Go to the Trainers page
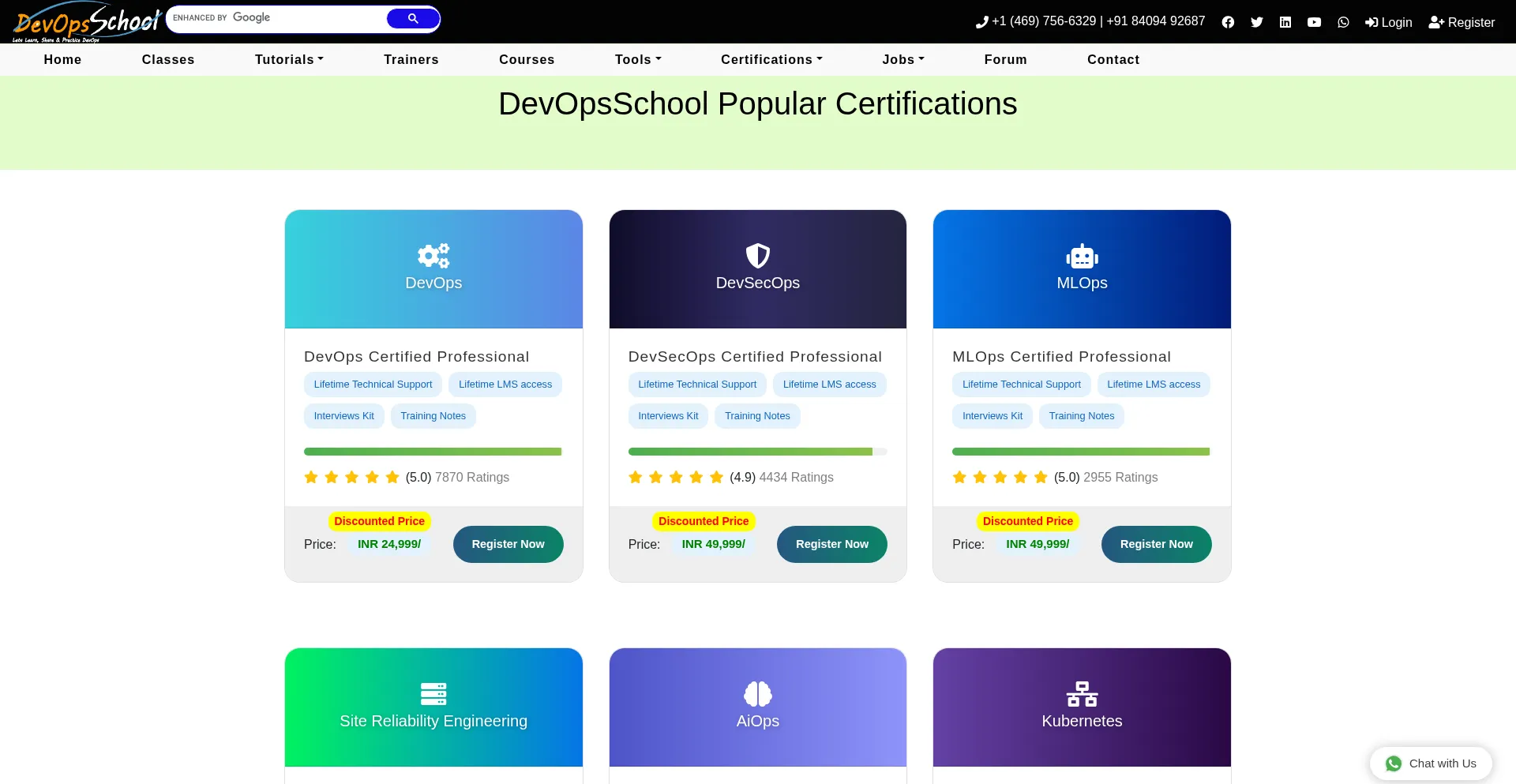1516x784 pixels. pos(411,59)
